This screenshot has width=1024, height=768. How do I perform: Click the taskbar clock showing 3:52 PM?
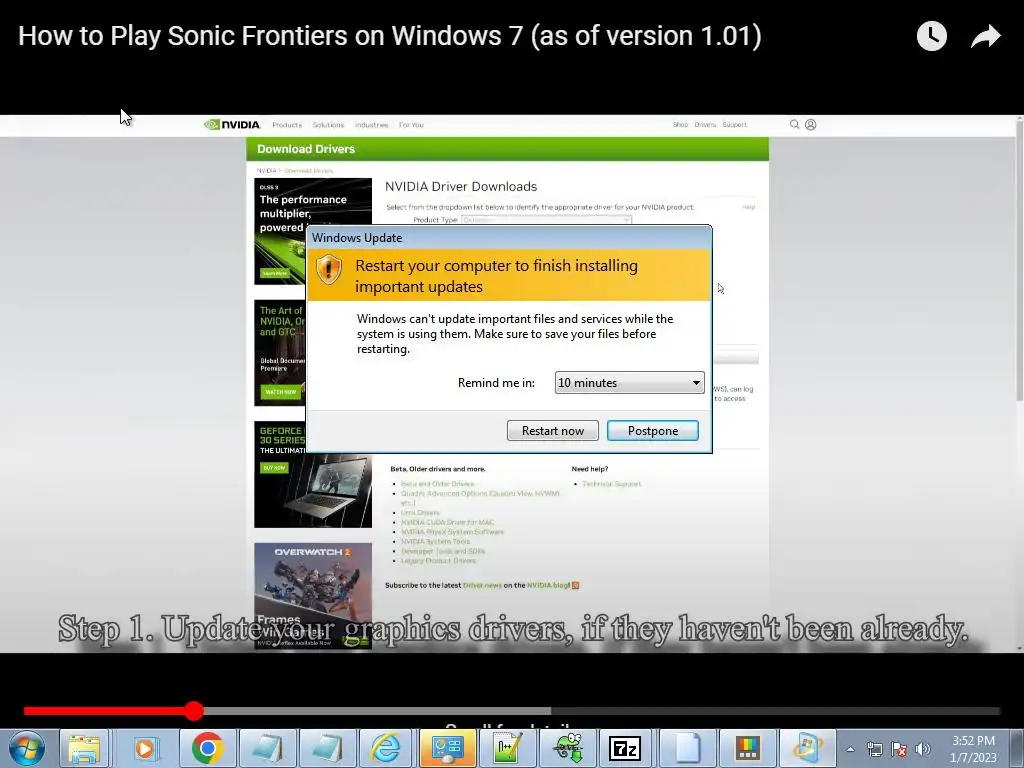point(973,749)
